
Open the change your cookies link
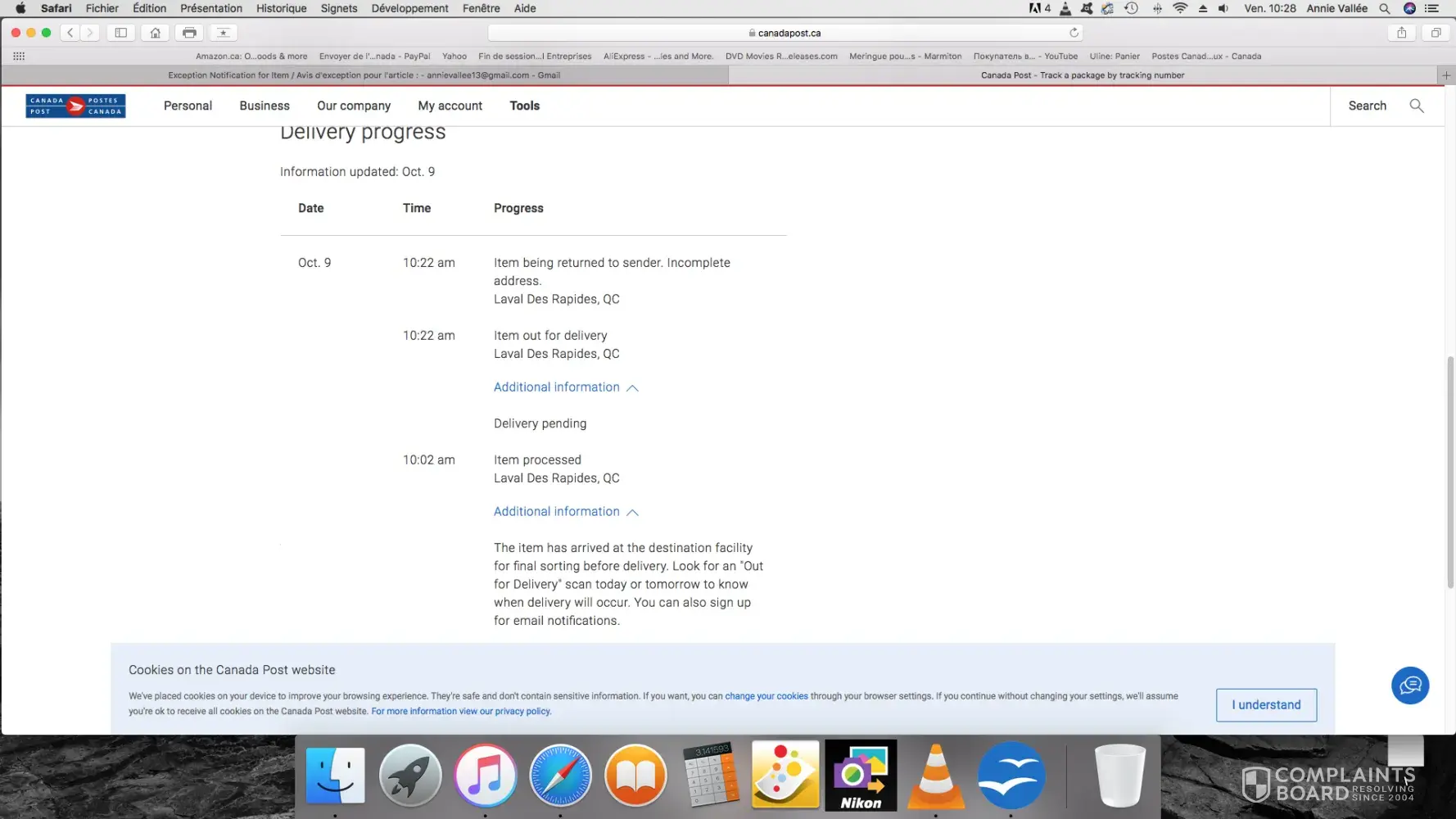pyautogui.click(x=766, y=696)
